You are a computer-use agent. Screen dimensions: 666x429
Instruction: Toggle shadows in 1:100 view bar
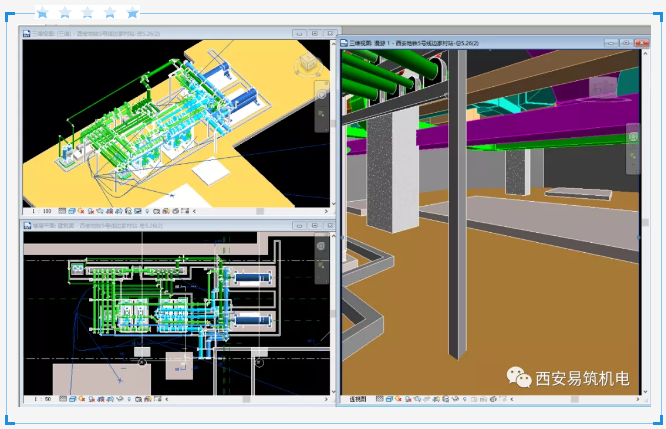[90, 211]
